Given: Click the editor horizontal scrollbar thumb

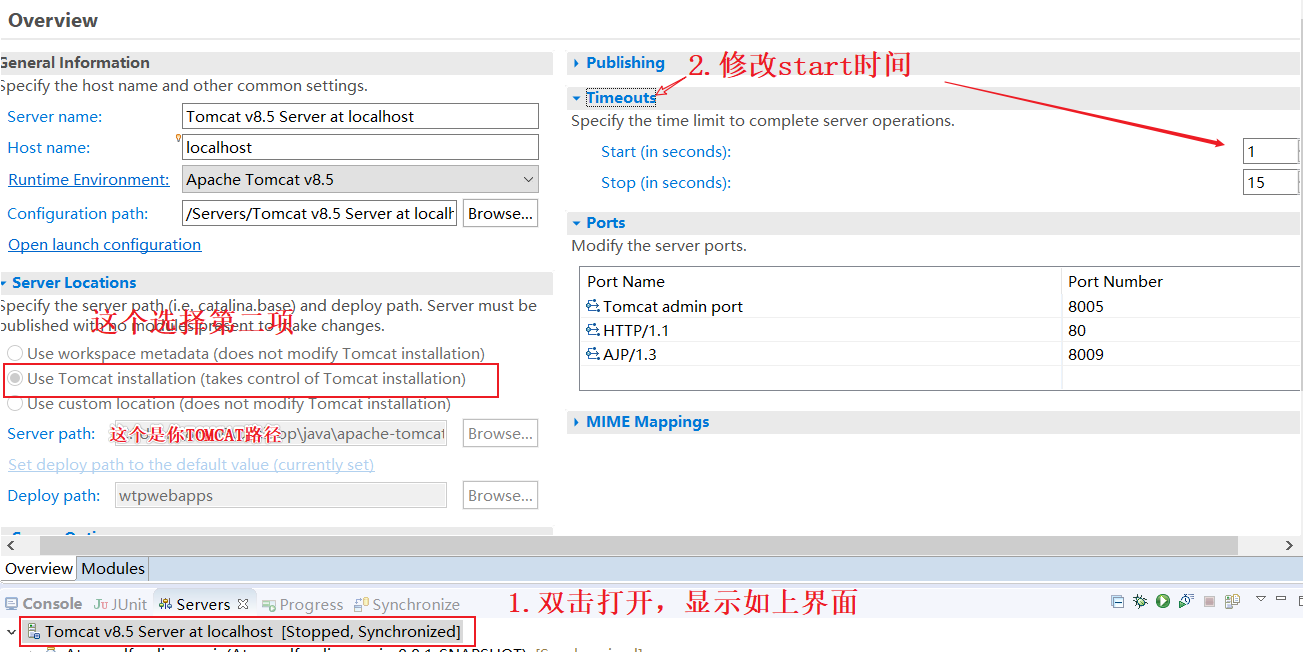Looking at the screenshot, I should [x=638, y=545].
